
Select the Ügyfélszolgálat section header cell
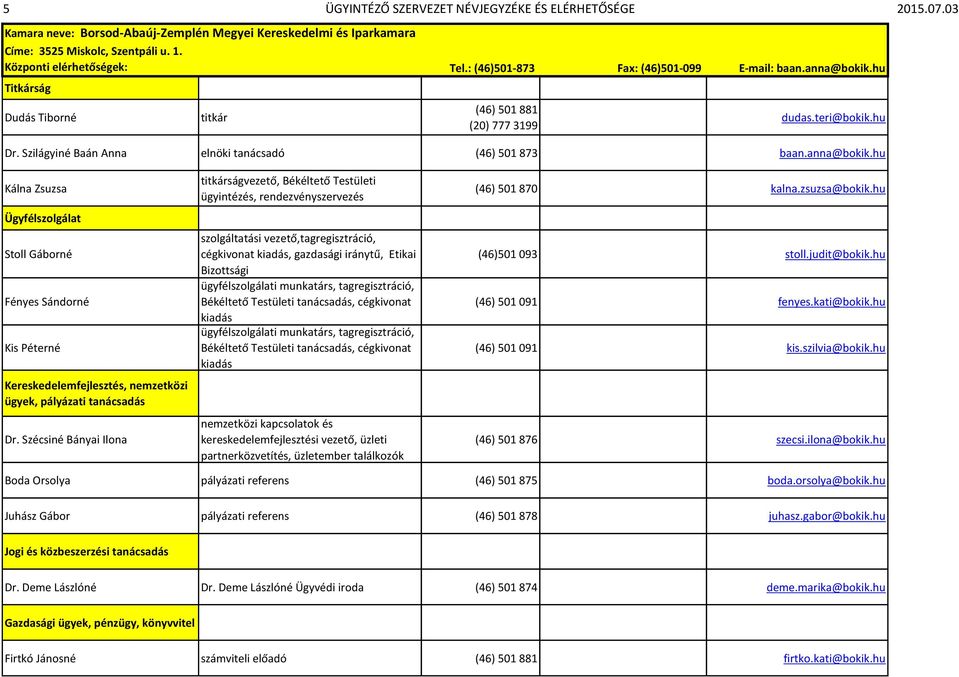100,218
